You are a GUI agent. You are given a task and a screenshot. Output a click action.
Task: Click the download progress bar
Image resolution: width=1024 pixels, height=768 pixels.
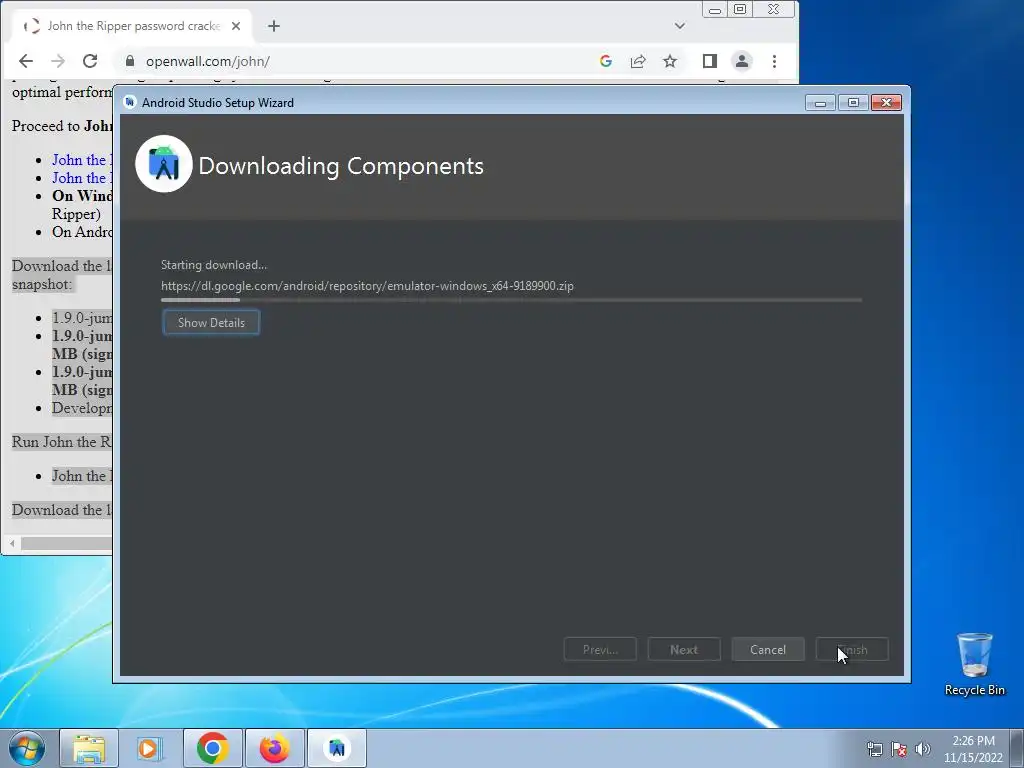(511, 300)
